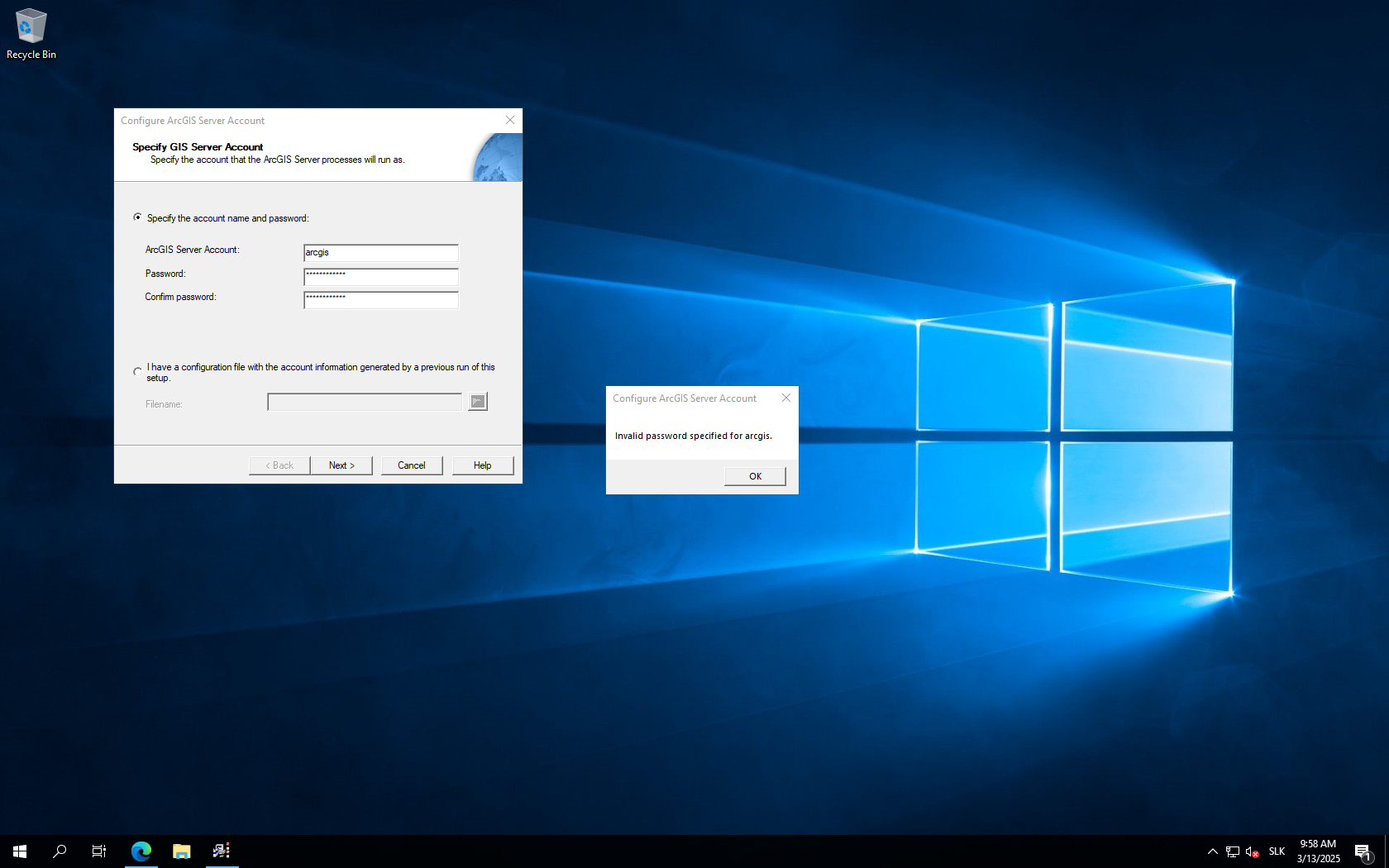Cancel the server account setup
Image resolution: width=1389 pixels, height=868 pixels.
(x=412, y=465)
